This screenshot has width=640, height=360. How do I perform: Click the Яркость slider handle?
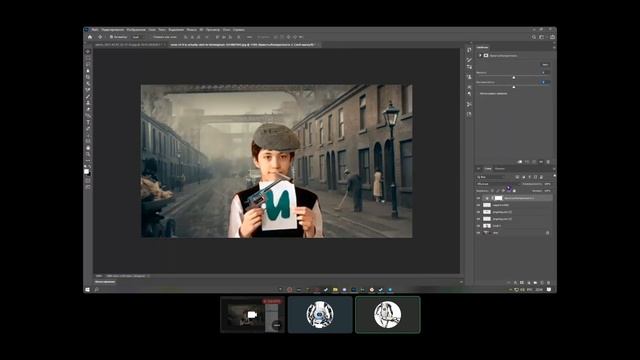pos(514,77)
